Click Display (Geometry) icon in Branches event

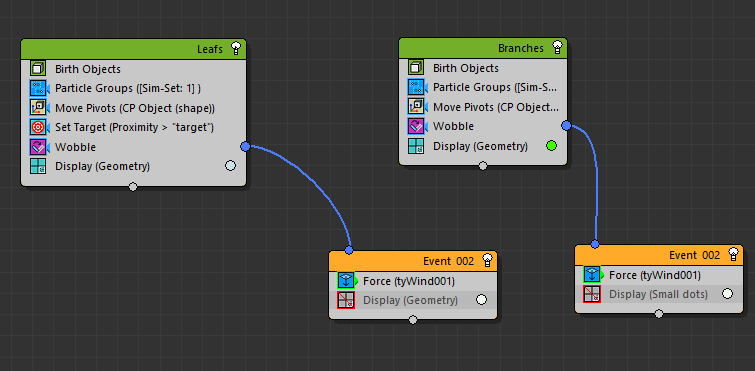coord(416,146)
